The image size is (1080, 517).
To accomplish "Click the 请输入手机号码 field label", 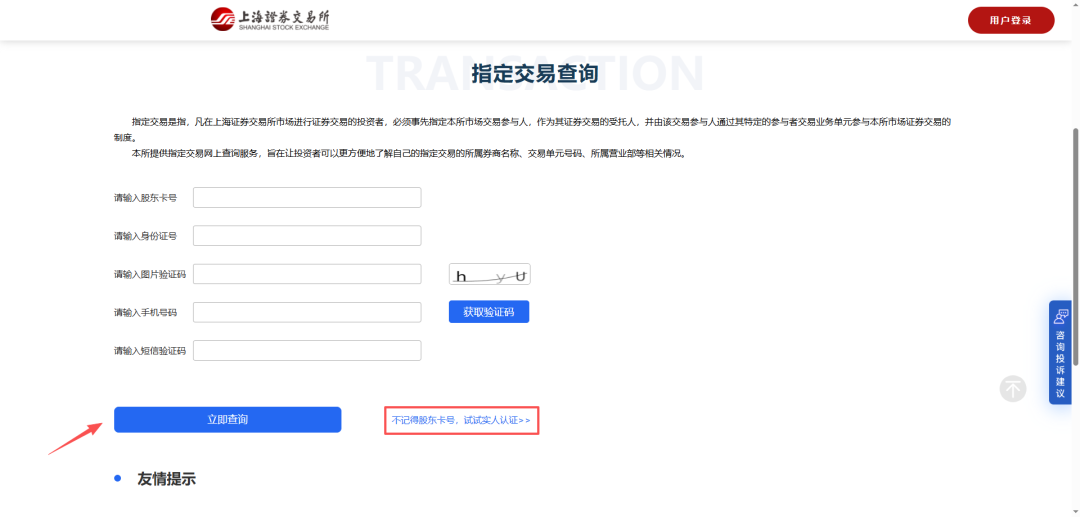I will click(x=145, y=312).
